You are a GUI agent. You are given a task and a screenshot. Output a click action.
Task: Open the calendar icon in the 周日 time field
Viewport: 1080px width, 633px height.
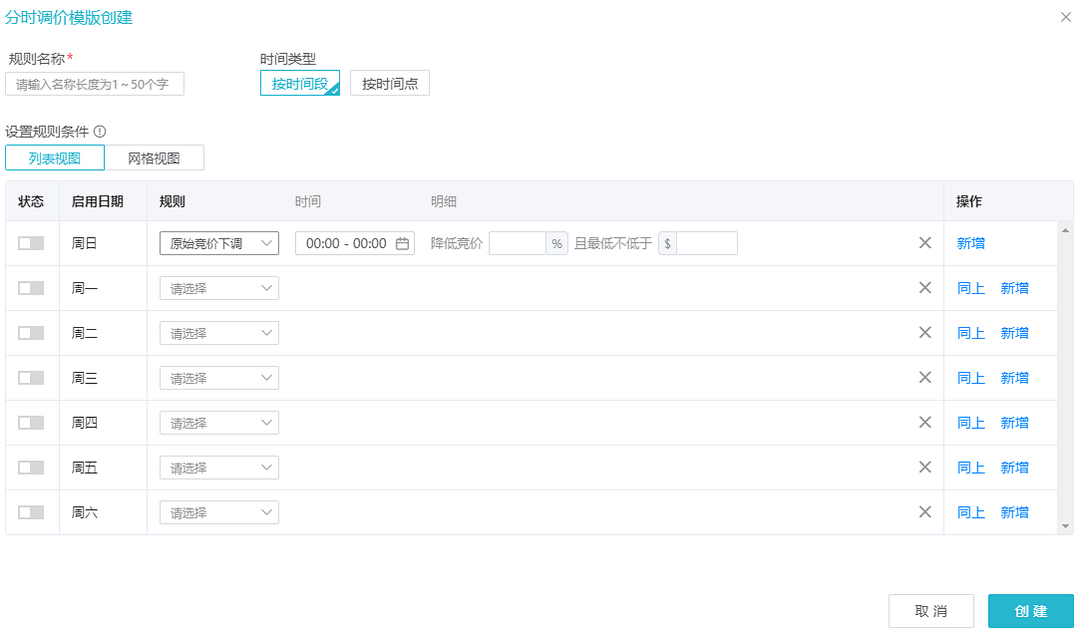(x=402, y=243)
